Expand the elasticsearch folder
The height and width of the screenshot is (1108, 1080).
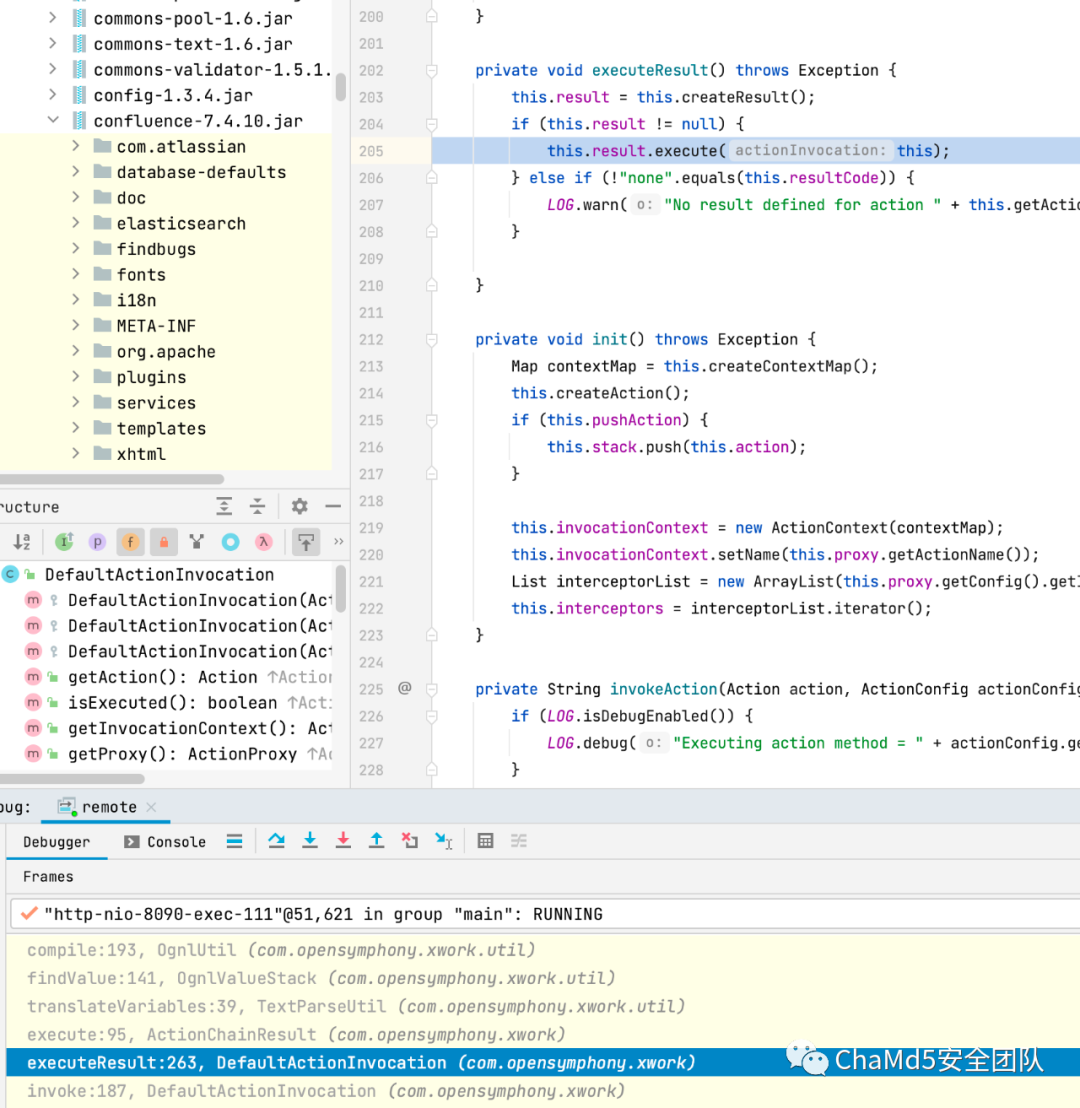pyautogui.click(x=76, y=223)
